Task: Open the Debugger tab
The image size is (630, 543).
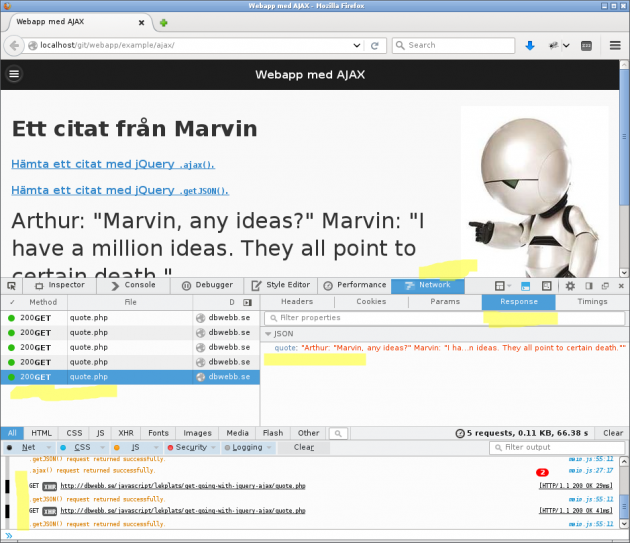Action: [207, 285]
